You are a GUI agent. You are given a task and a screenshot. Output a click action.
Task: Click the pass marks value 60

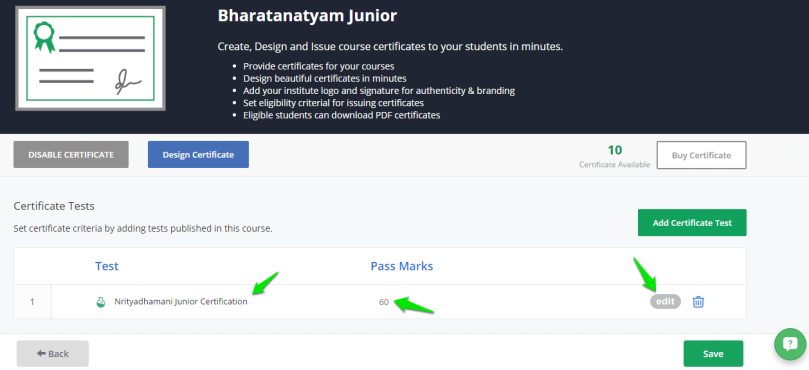pyautogui.click(x=383, y=302)
